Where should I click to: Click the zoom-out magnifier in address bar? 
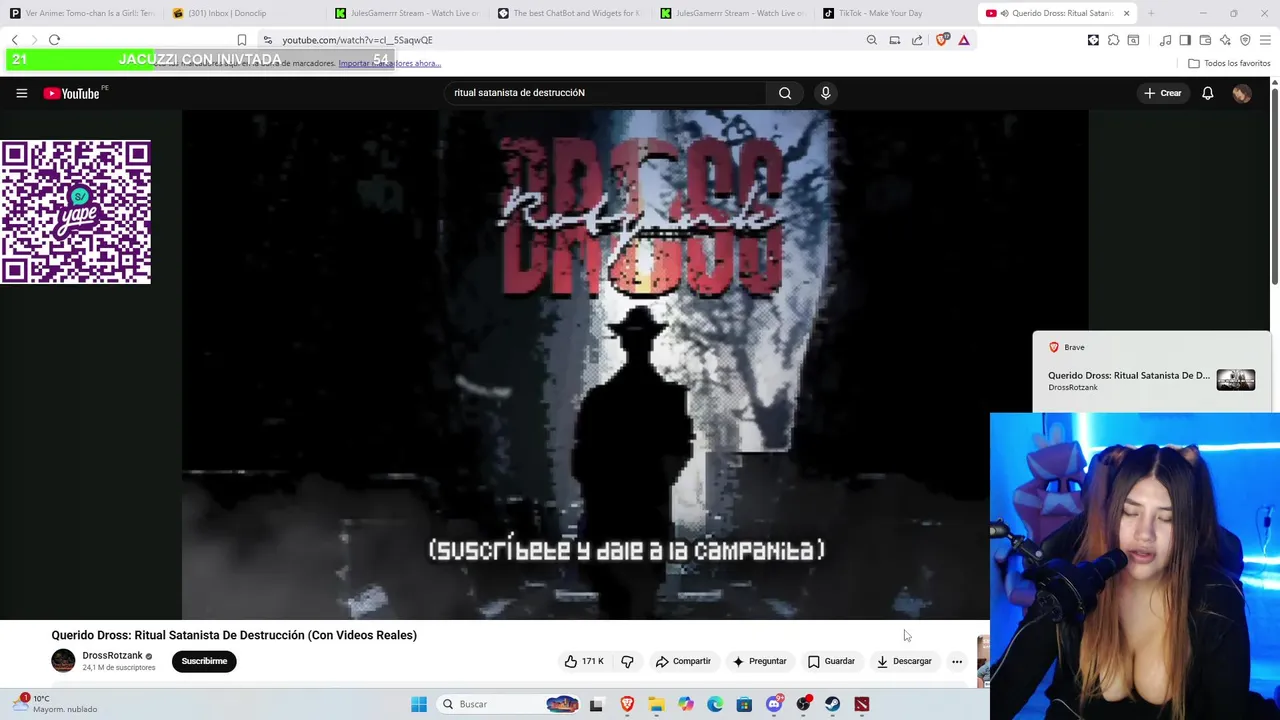click(872, 40)
